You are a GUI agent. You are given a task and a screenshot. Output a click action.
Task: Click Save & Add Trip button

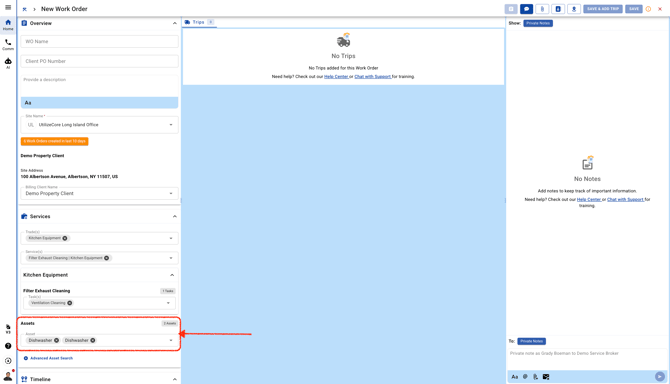(603, 9)
